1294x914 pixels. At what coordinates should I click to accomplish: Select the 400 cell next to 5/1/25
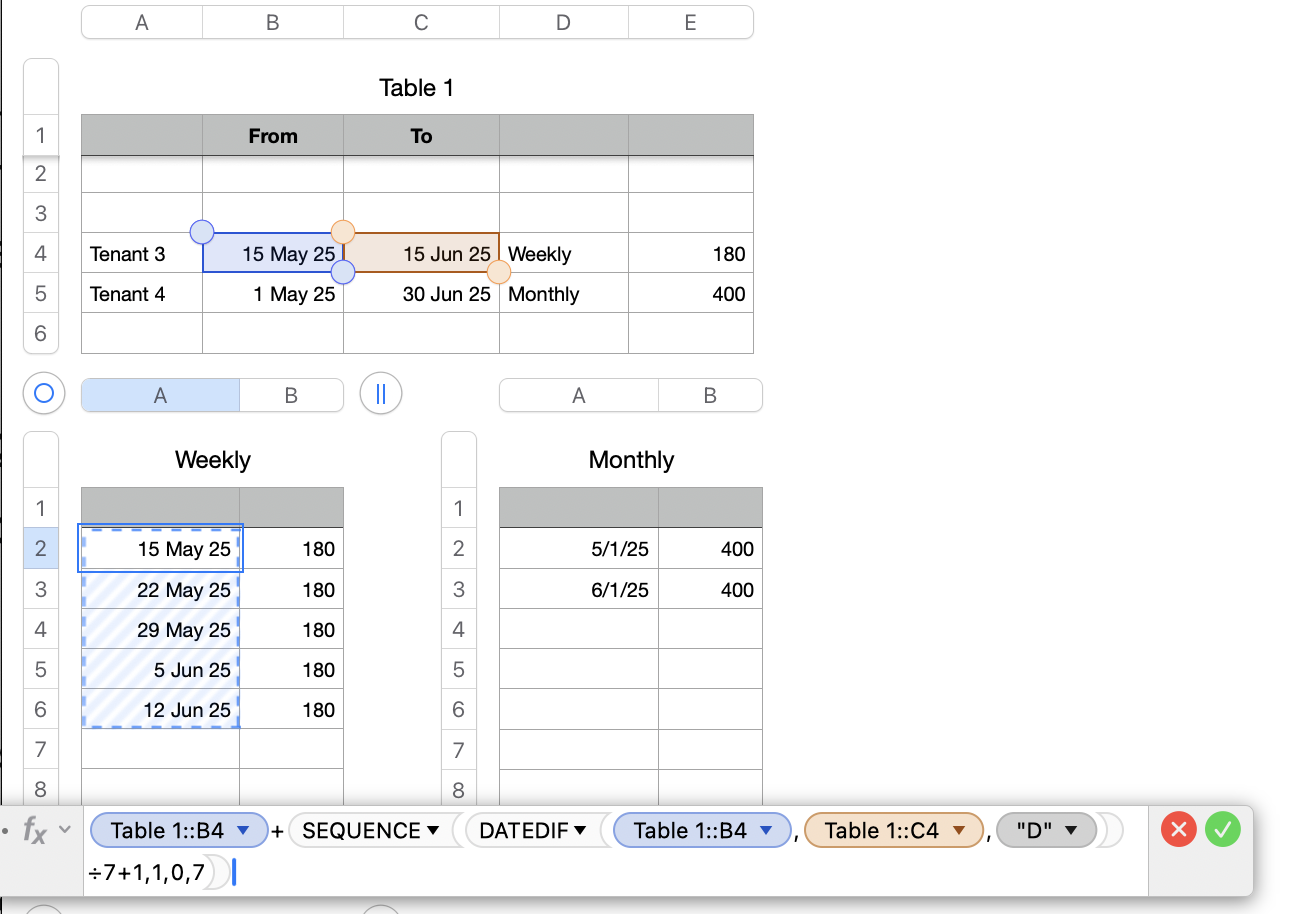[x=710, y=548]
